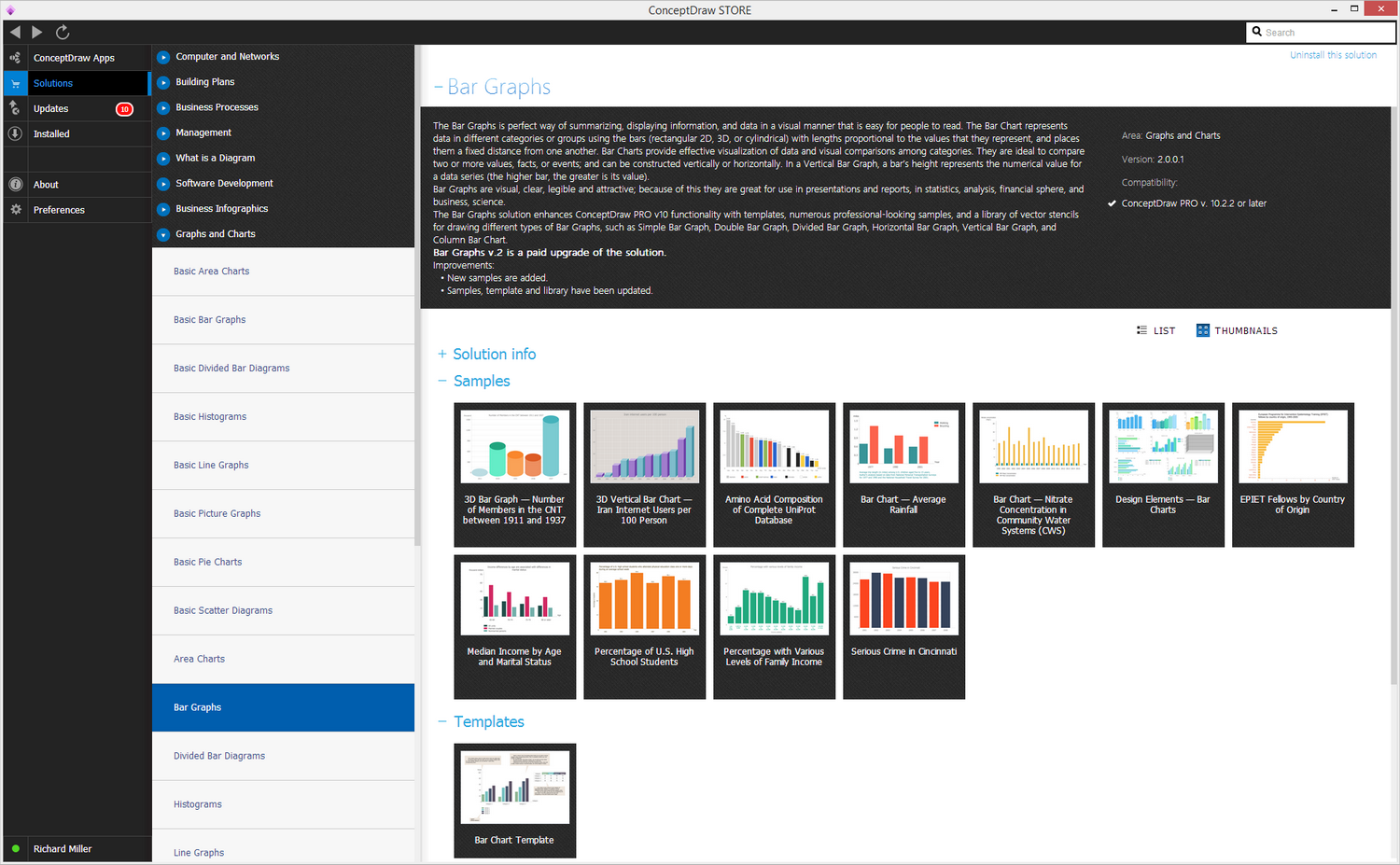Expand the What is a Diagram category
The image size is (1400, 865).
click(163, 159)
